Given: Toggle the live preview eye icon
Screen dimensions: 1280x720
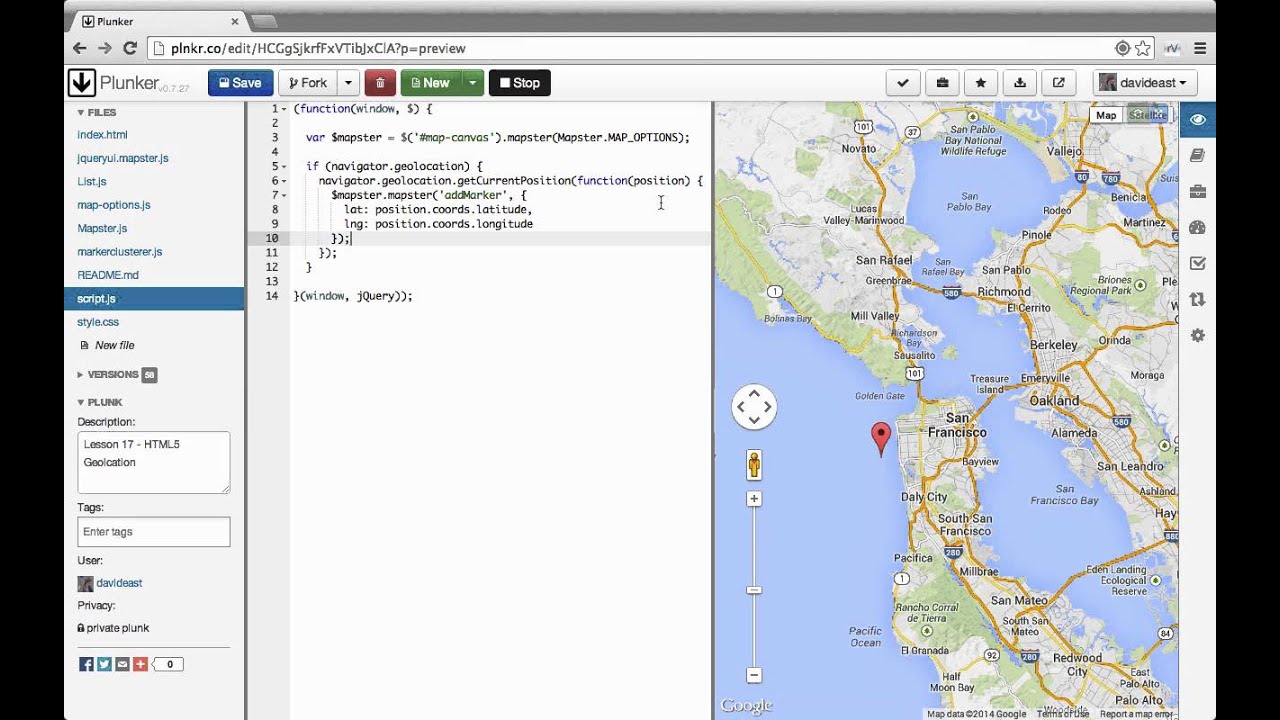Looking at the screenshot, I should tap(1198, 120).
